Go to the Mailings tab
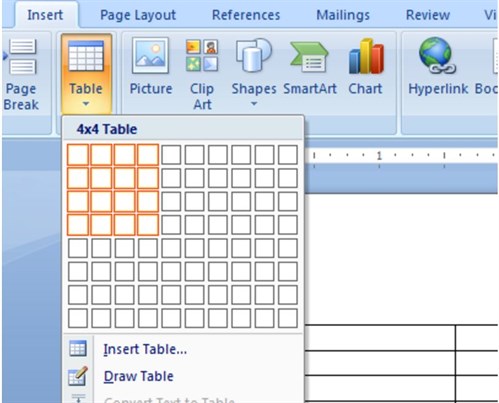 coord(343,15)
